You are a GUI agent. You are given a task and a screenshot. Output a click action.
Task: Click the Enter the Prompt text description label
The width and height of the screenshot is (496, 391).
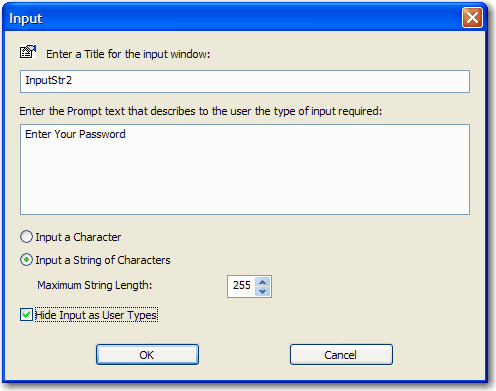(201, 111)
